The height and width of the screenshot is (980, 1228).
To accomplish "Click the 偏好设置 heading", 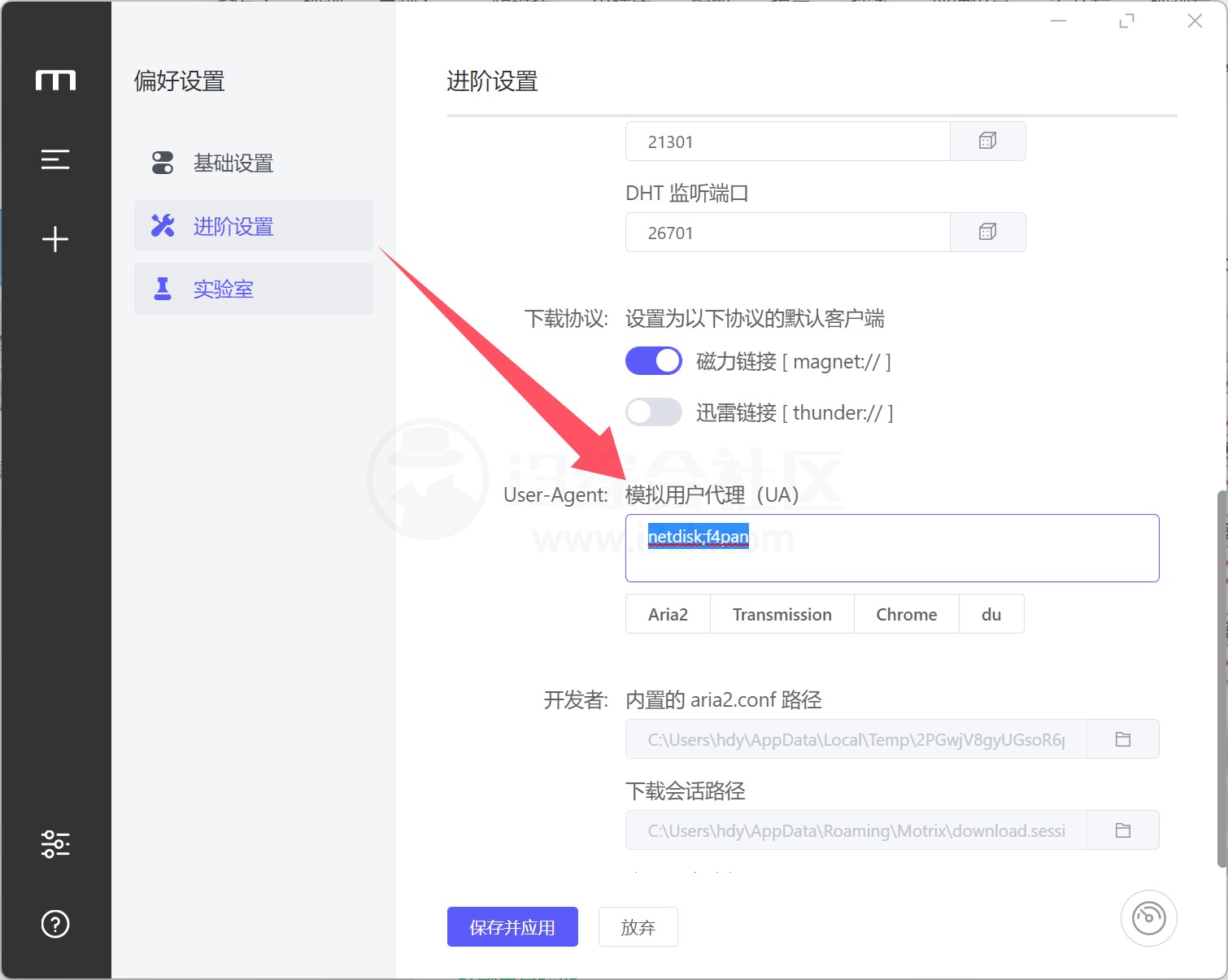I will click(x=180, y=81).
